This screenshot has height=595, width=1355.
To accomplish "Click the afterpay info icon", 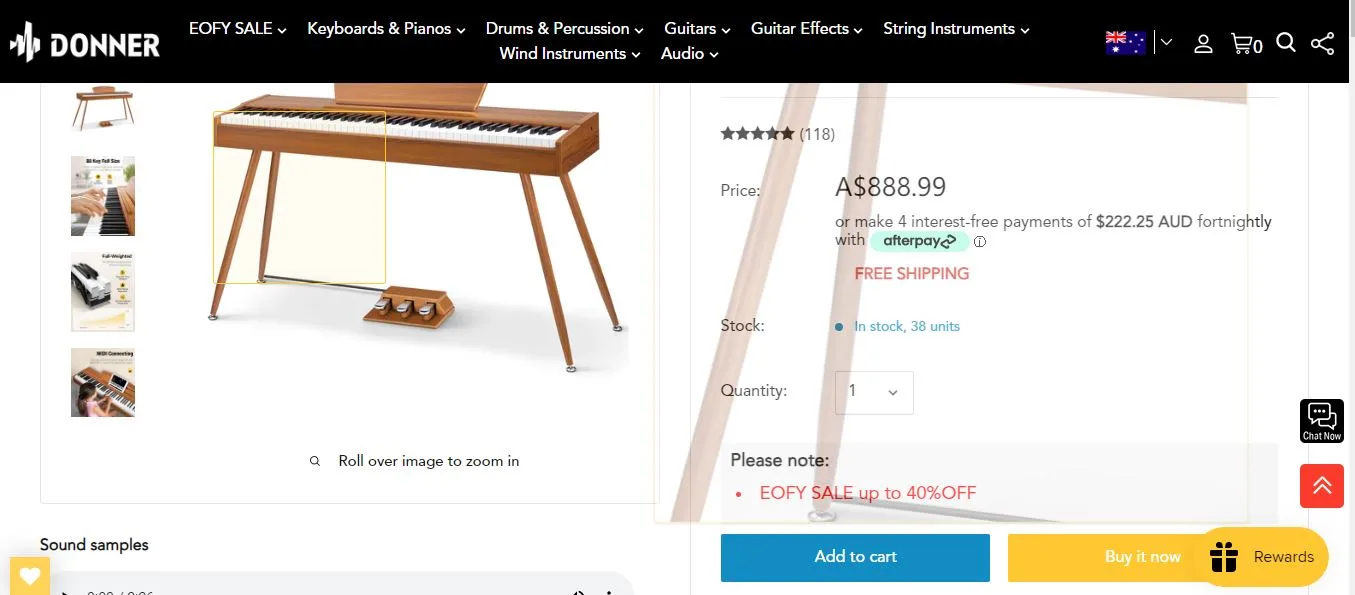I will tap(980, 241).
